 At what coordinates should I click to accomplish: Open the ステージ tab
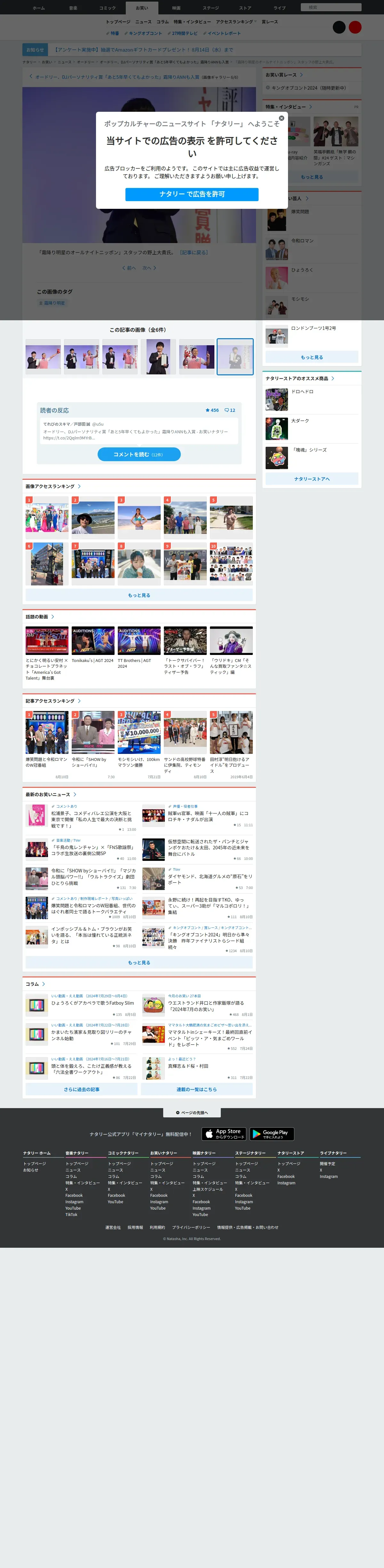(x=211, y=8)
